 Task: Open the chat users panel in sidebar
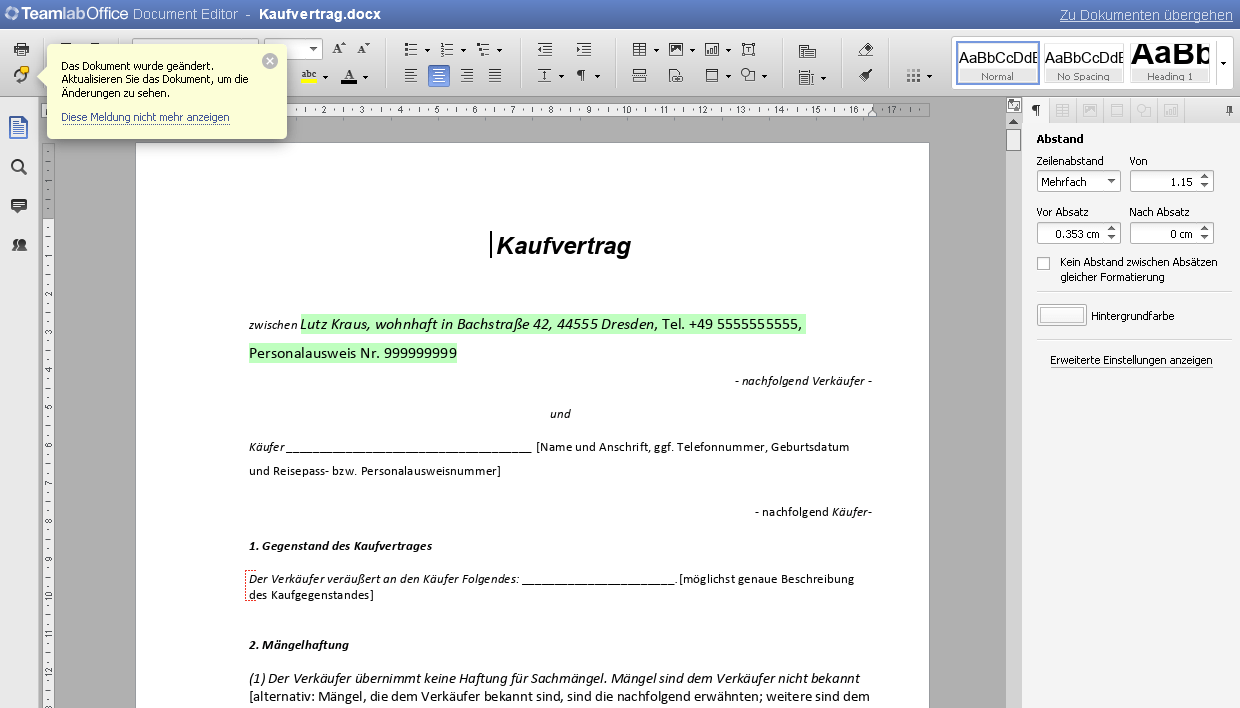[19, 244]
